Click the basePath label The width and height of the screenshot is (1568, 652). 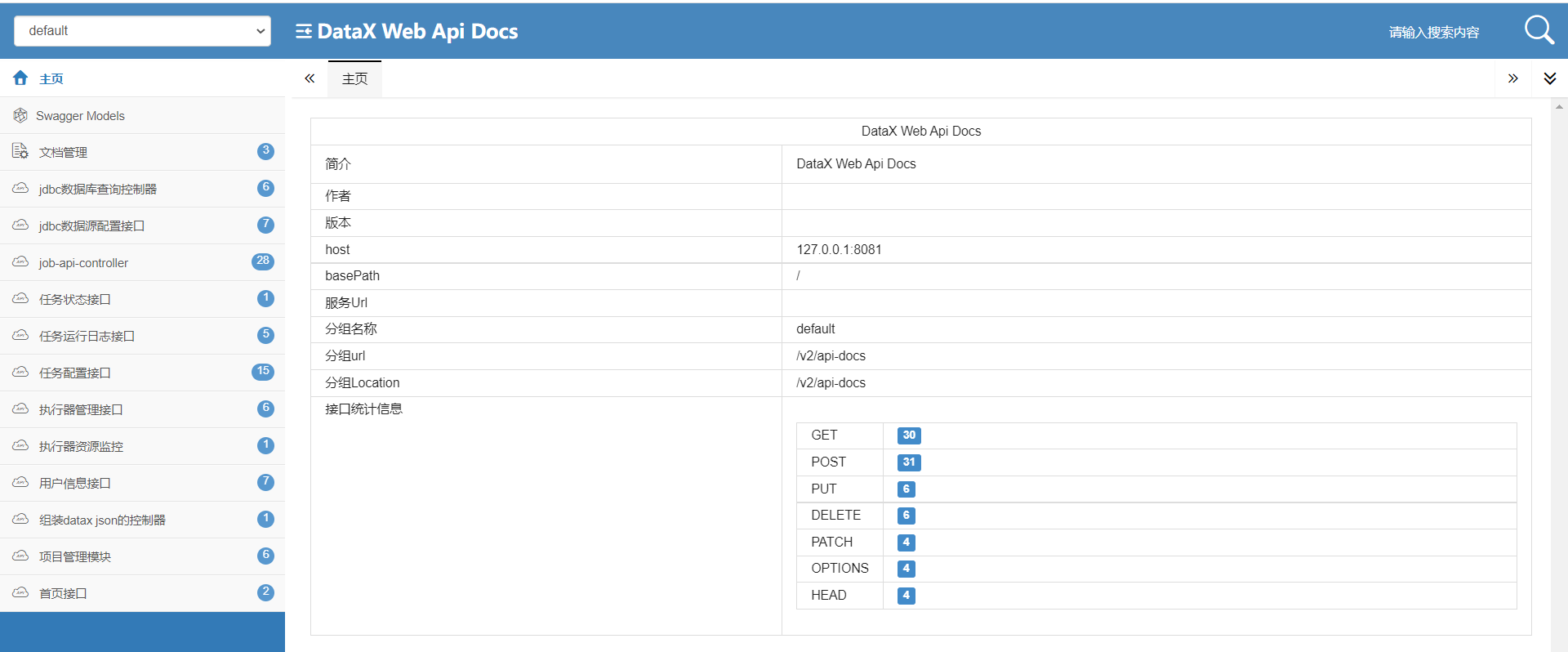(352, 276)
